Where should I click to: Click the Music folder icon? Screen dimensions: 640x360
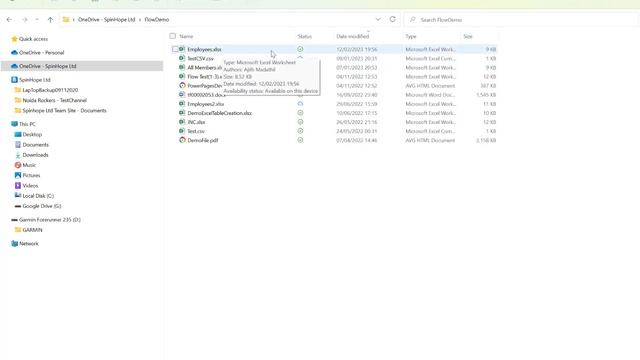coord(18,165)
